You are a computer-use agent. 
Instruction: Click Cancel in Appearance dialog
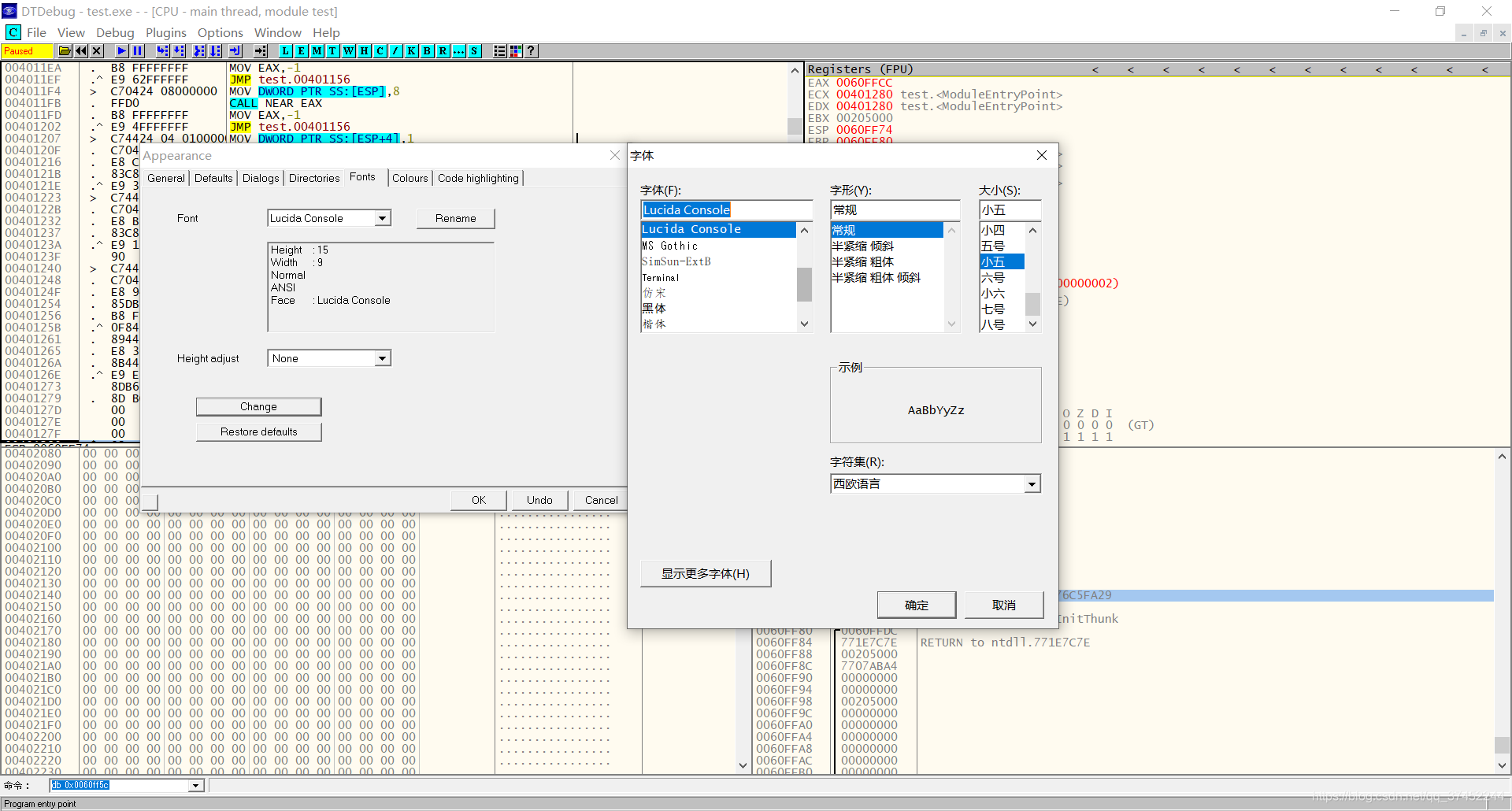pos(601,500)
